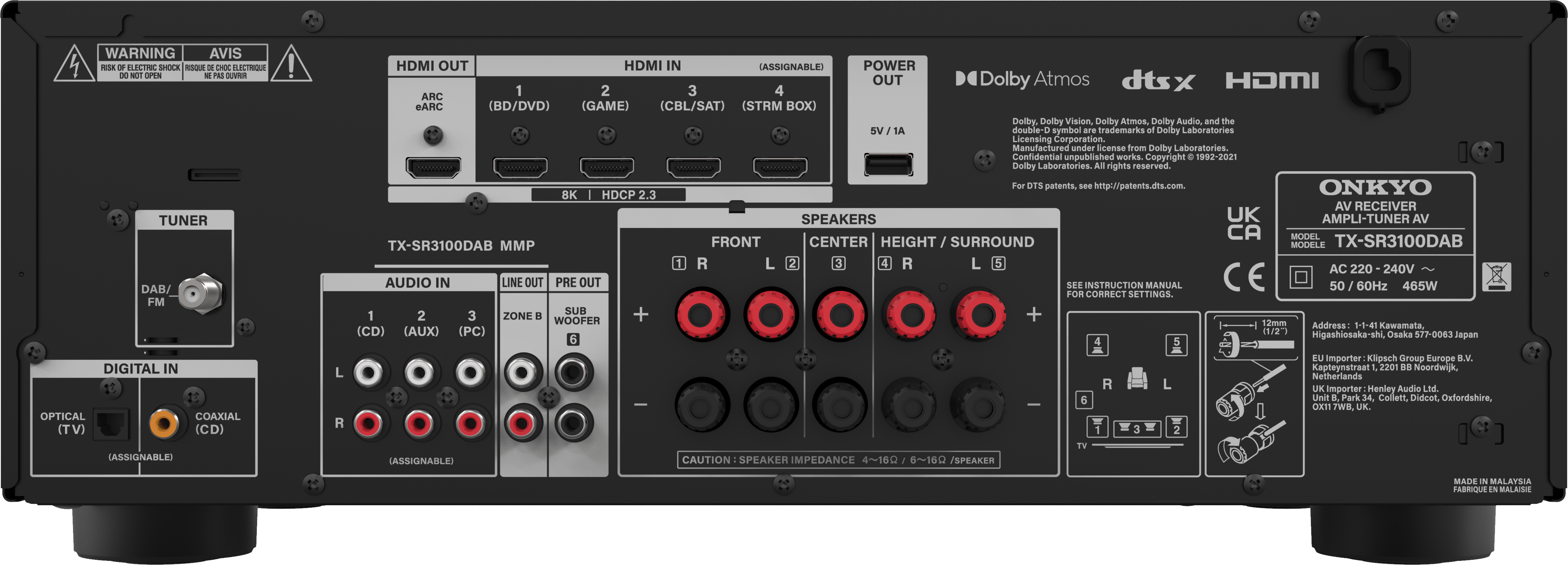
Task: Select the white L jack of Audio In 1 (CD)
Action: pyautogui.click(x=369, y=372)
